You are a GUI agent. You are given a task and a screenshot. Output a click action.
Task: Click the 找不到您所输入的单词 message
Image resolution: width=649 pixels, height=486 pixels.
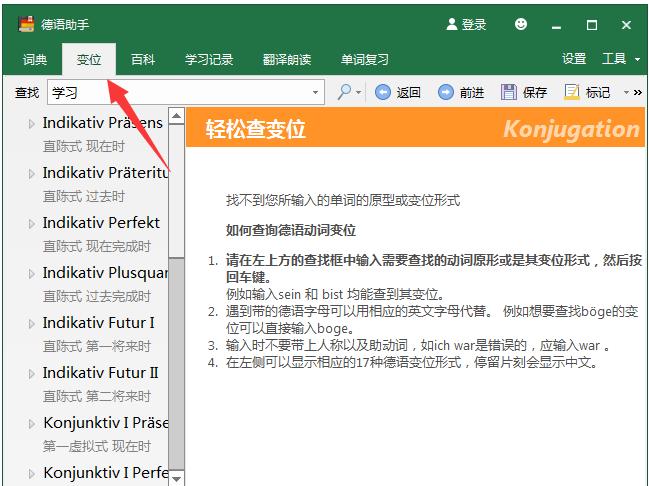tap(343, 200)
